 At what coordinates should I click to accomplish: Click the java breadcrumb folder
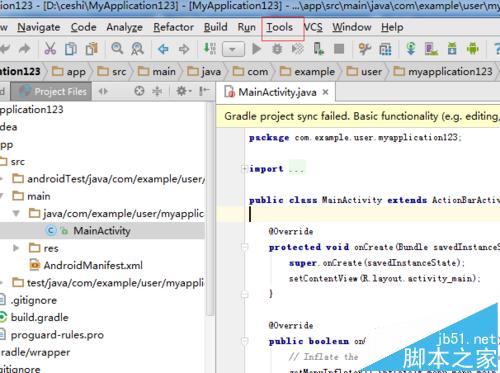[204, 72]
